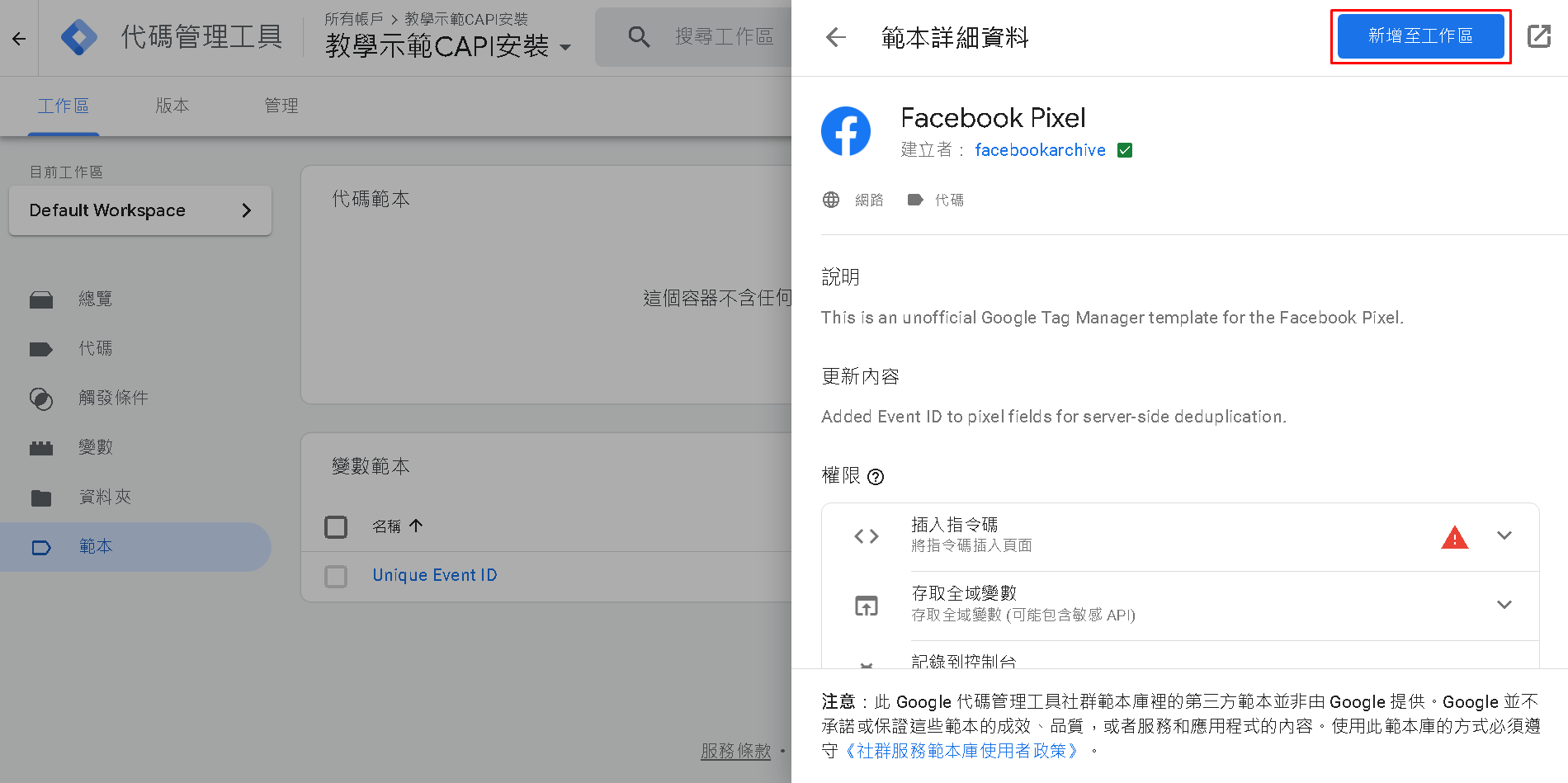The width and height of the screenshot is (1568, 783).
Task: Click the 代碼 tag icon in sidebar
Action: (41, 349)
